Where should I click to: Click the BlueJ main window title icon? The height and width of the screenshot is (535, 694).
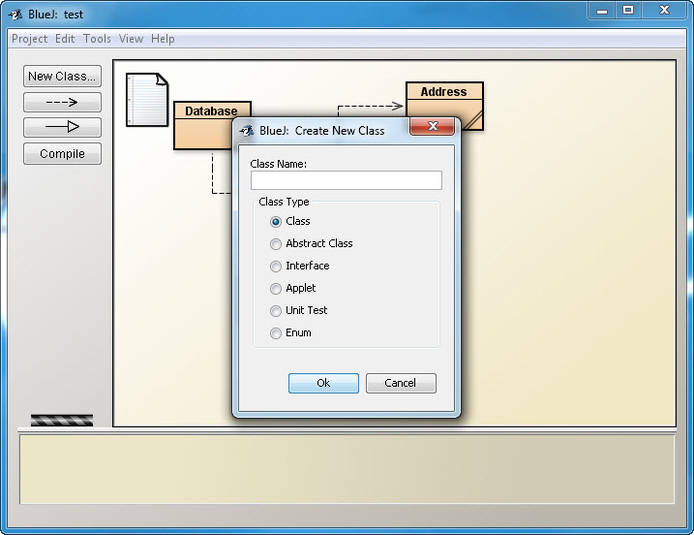coord(15,14)
